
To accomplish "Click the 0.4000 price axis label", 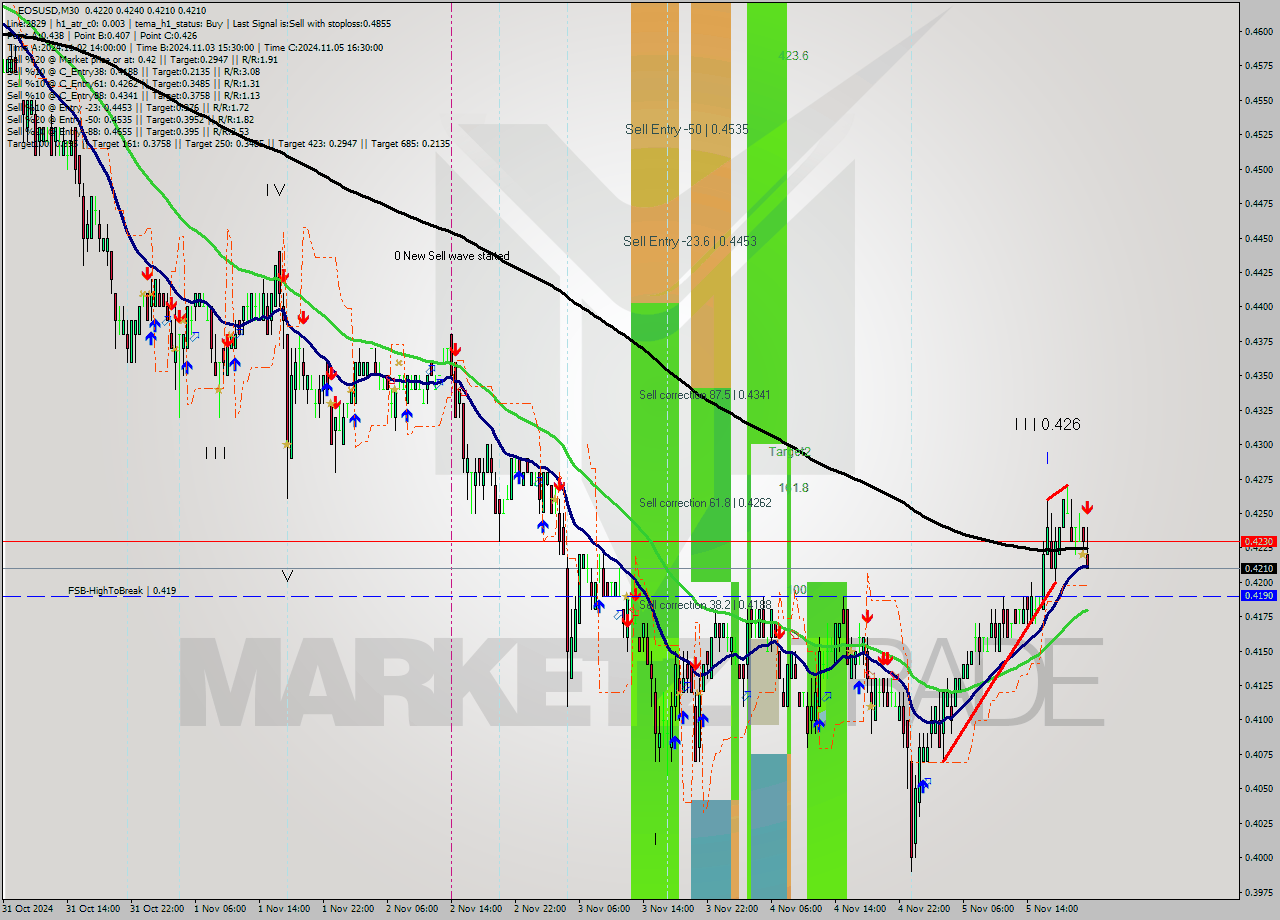I will click(x=1259, y=857).
